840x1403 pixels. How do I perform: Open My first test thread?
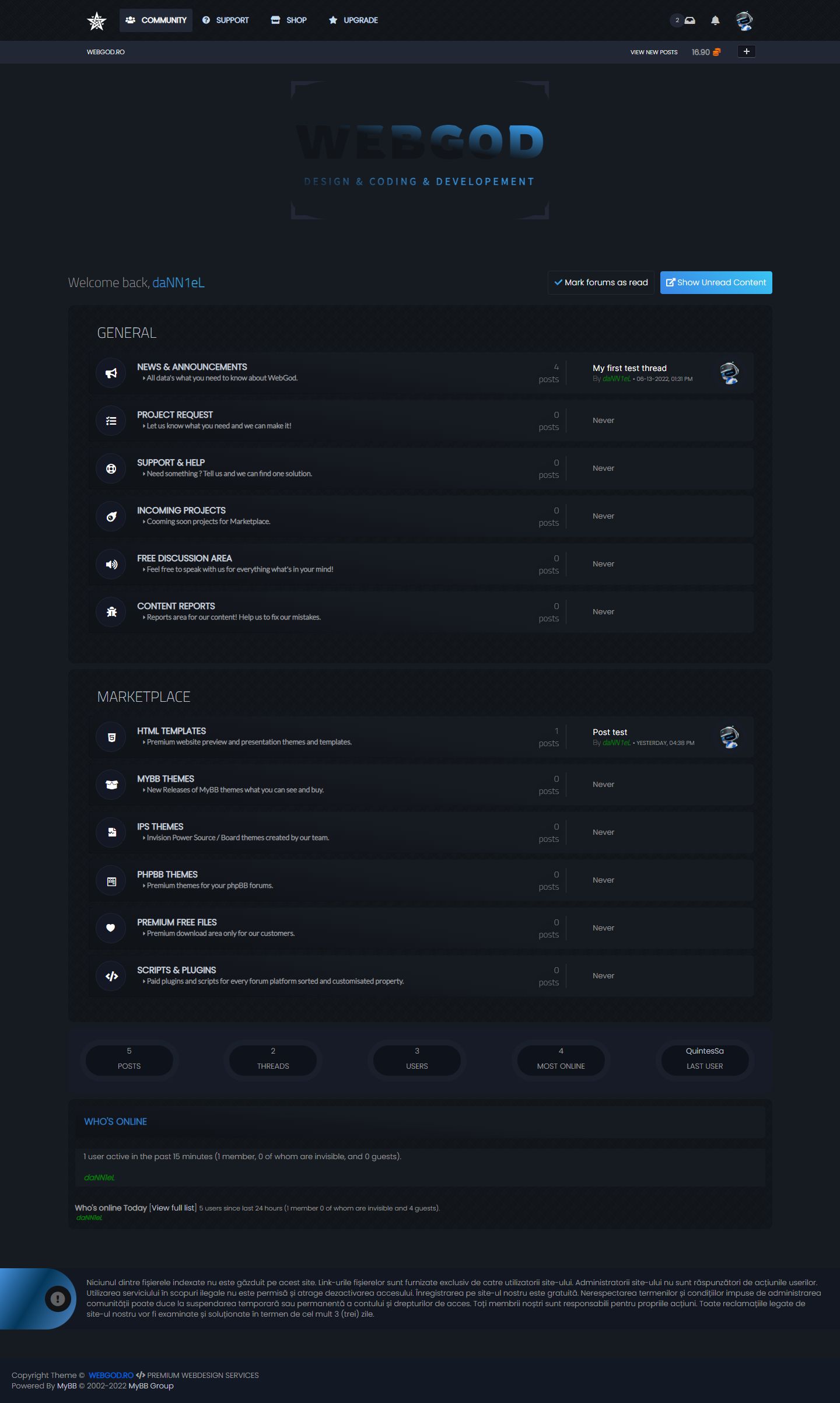tap(629, 368)
